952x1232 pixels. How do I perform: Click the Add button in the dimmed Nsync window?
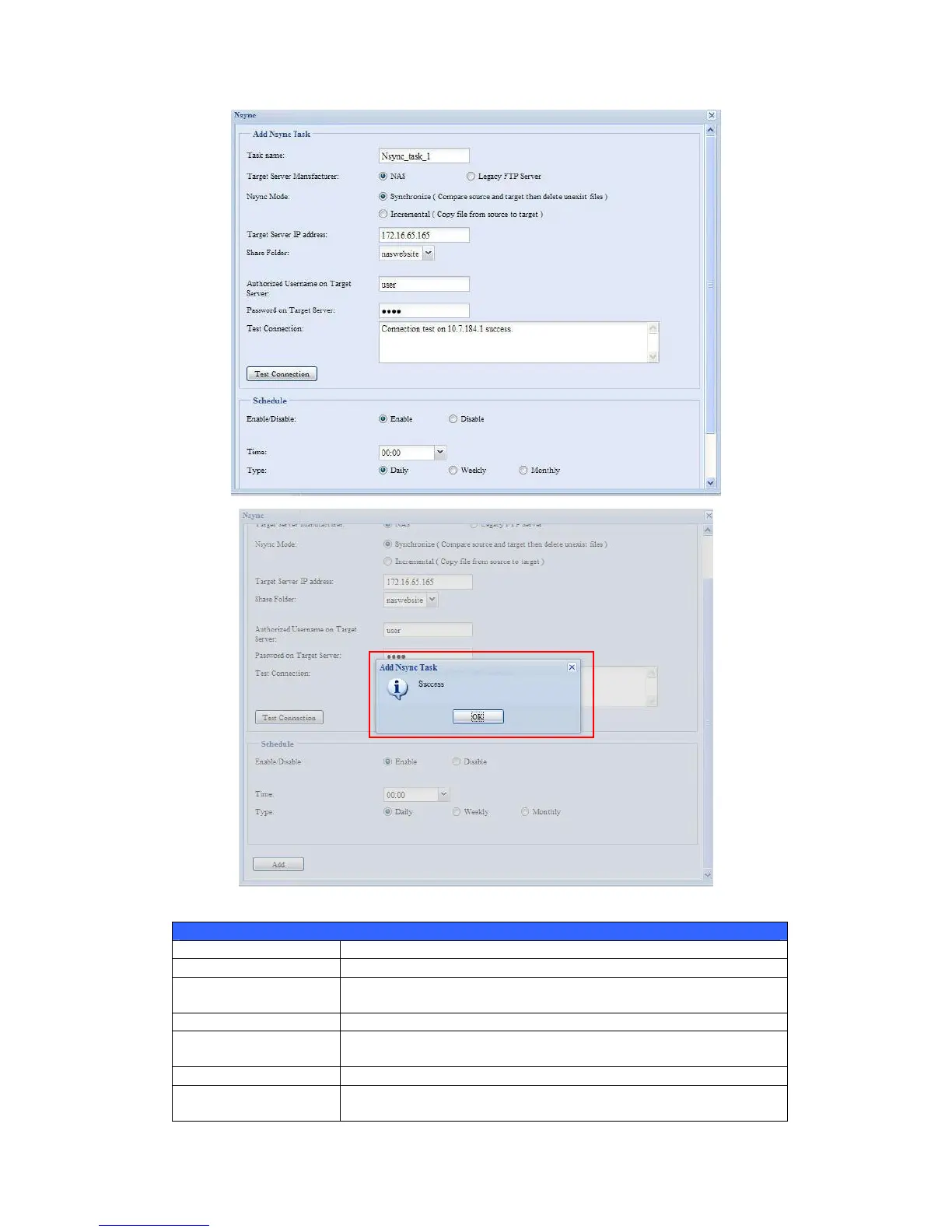278,864
